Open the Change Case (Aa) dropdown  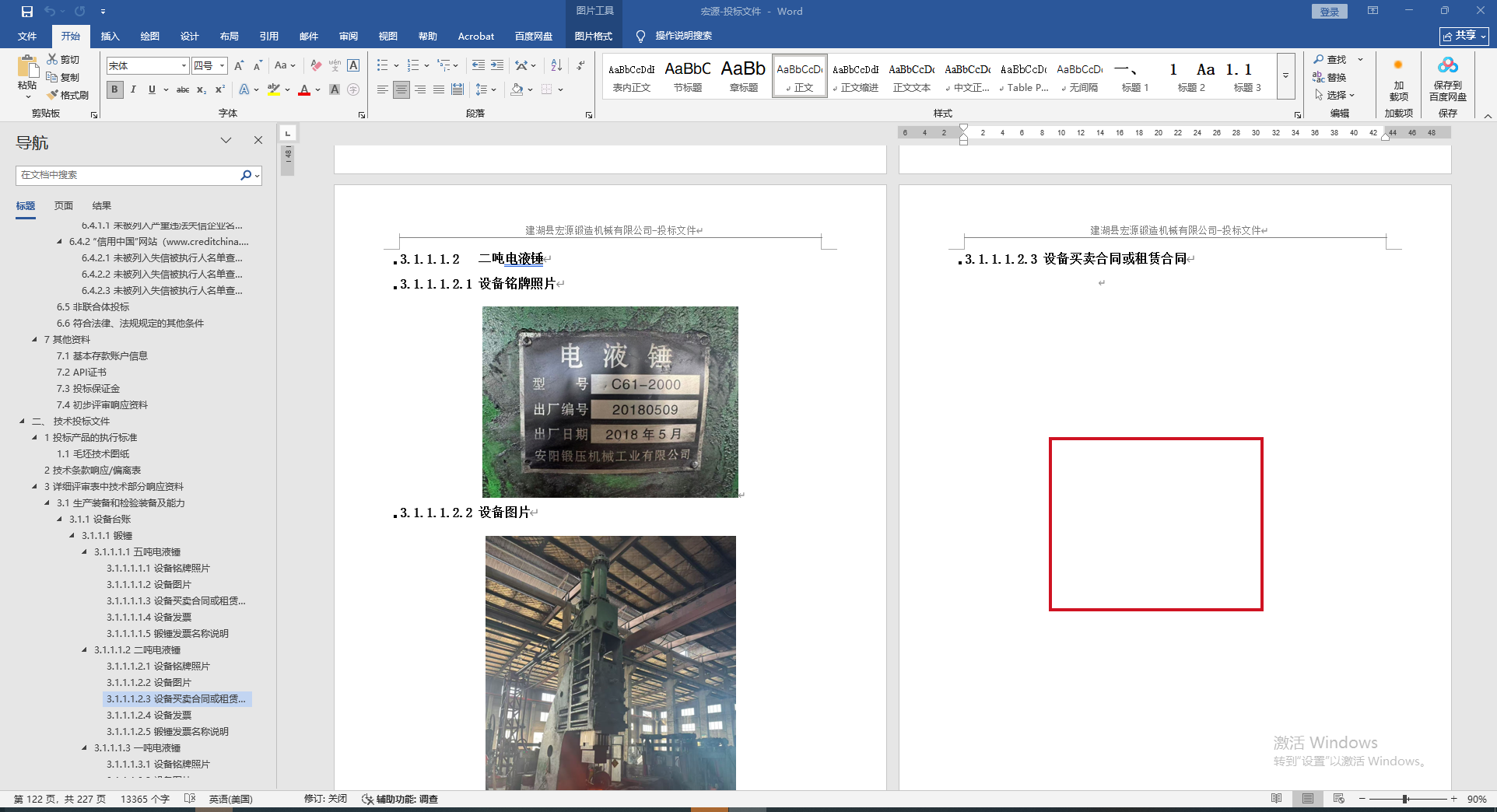[284, 66]
